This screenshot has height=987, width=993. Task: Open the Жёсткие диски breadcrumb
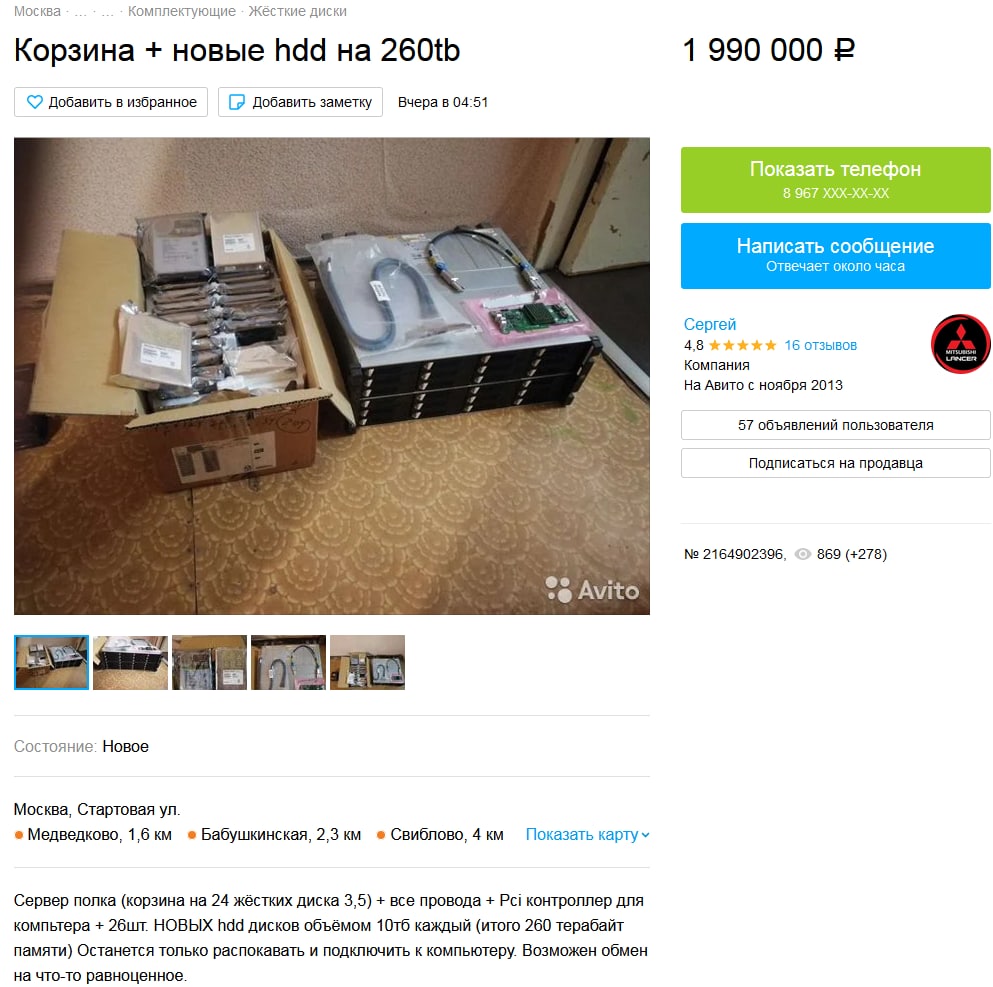pos(298,11)
